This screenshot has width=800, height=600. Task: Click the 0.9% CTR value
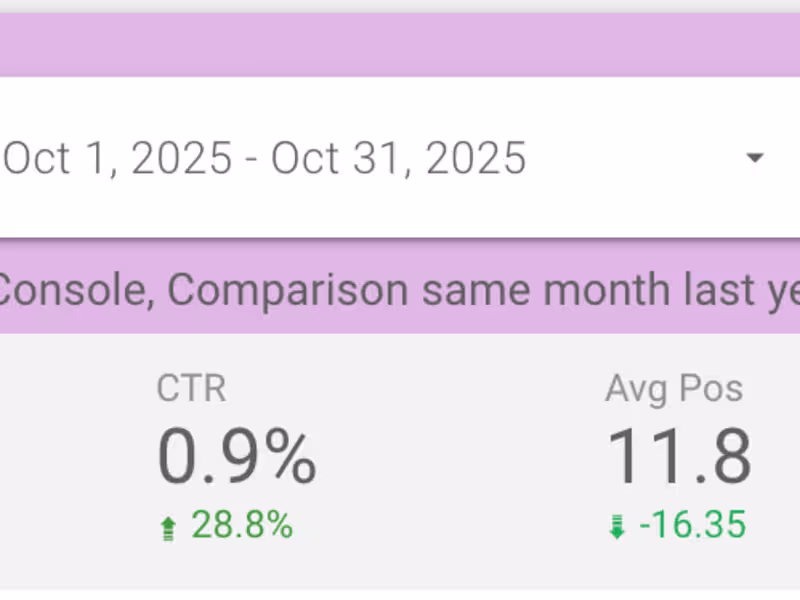click(236, 458)
